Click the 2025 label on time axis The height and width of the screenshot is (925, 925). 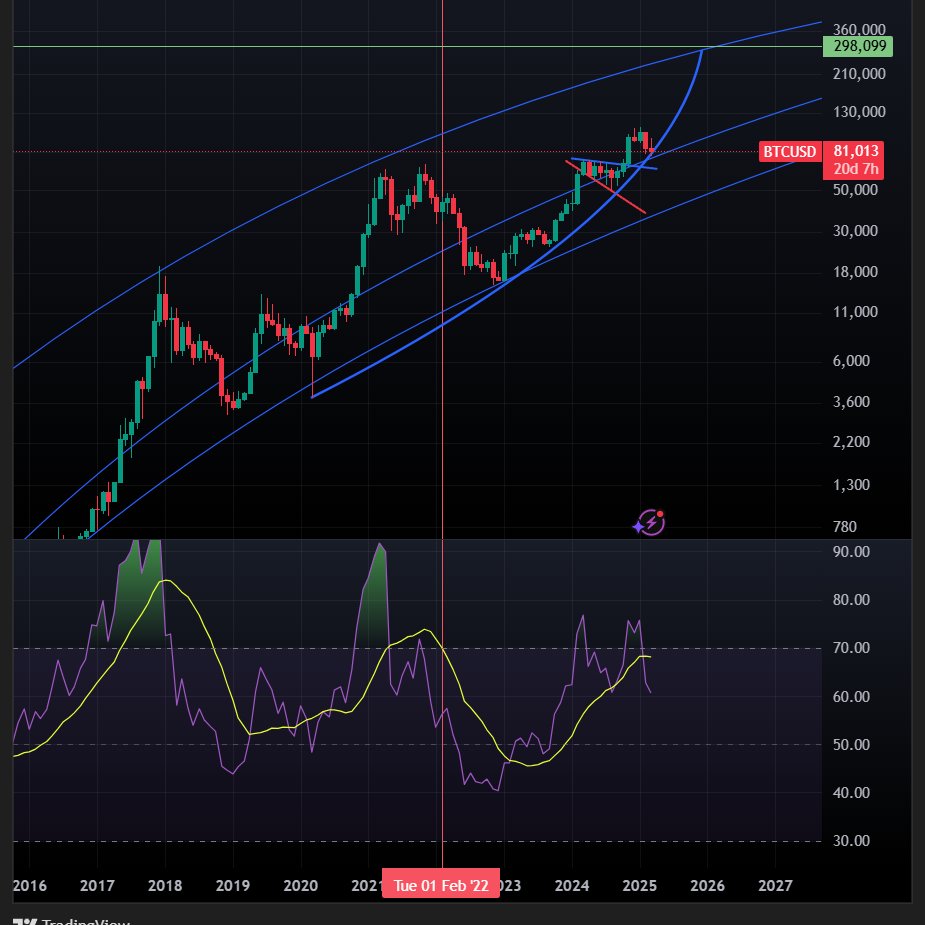pos(639,885)
